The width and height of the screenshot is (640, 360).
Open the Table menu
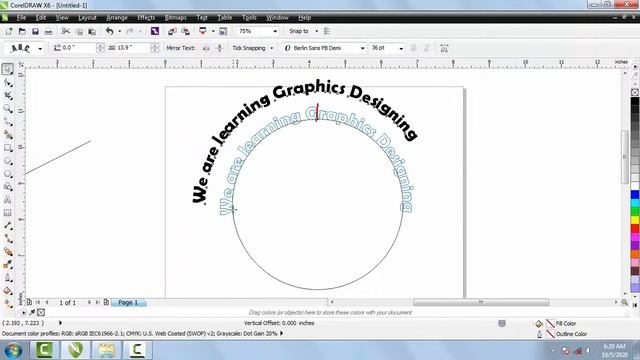pyautogui.click(x=224, y=18)
